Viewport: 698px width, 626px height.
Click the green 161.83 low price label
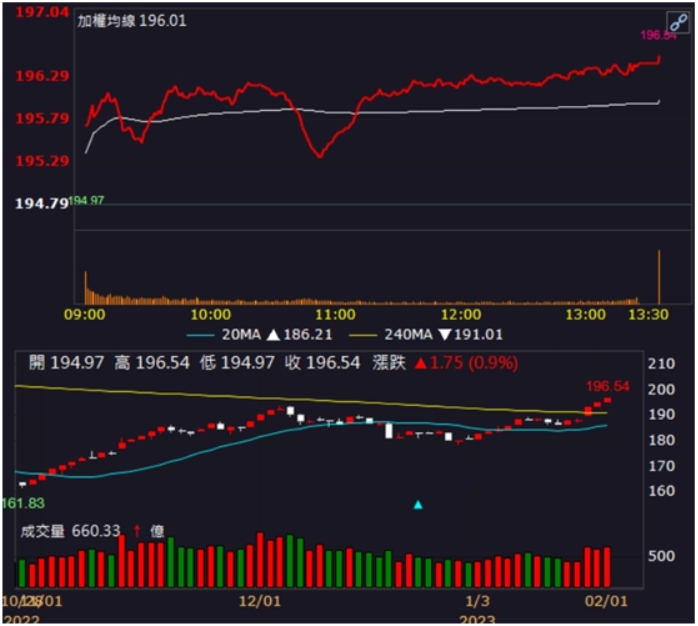click(23, 504)
